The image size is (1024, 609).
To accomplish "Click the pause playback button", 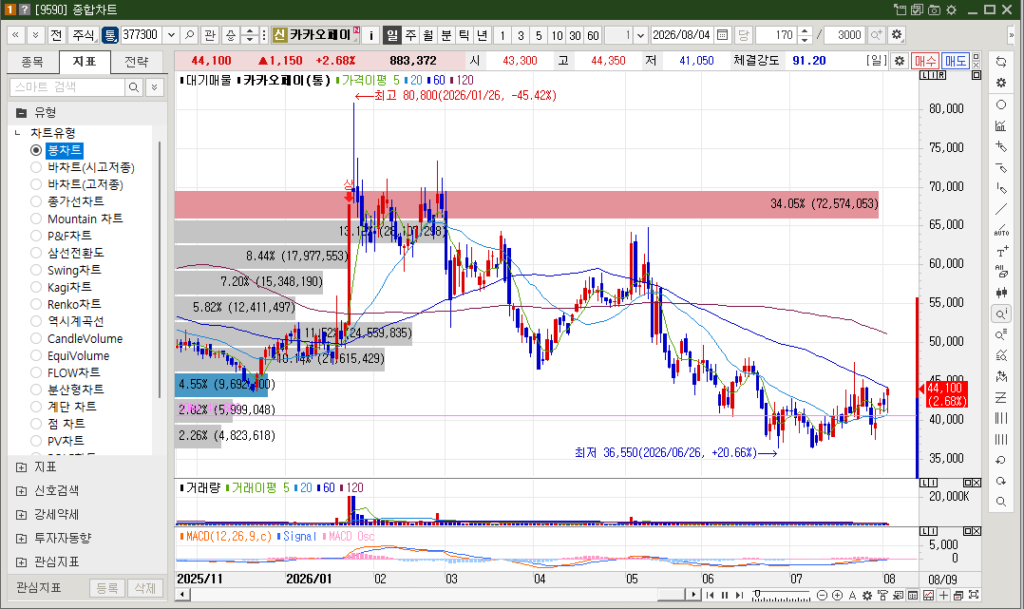I will [724, 595].
